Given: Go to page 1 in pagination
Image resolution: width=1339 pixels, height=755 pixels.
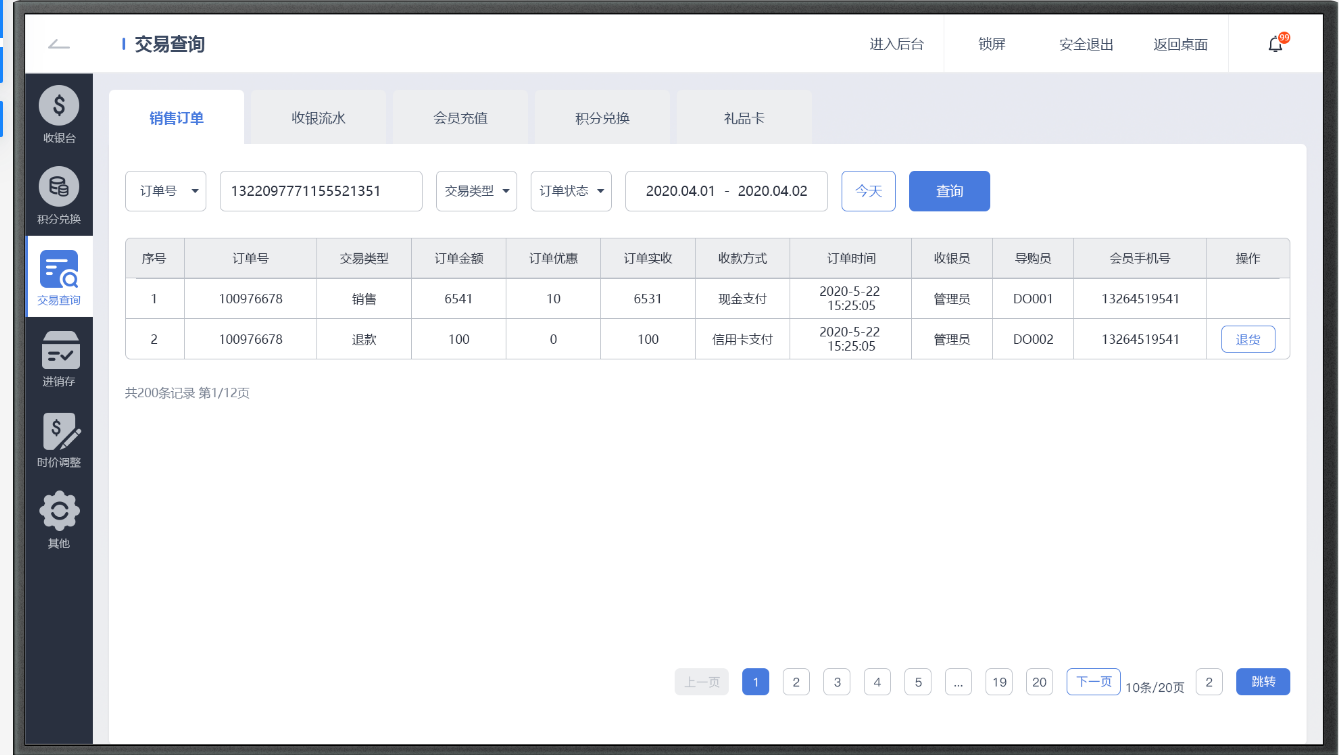Looking at the screenshot, I should 755,682.
